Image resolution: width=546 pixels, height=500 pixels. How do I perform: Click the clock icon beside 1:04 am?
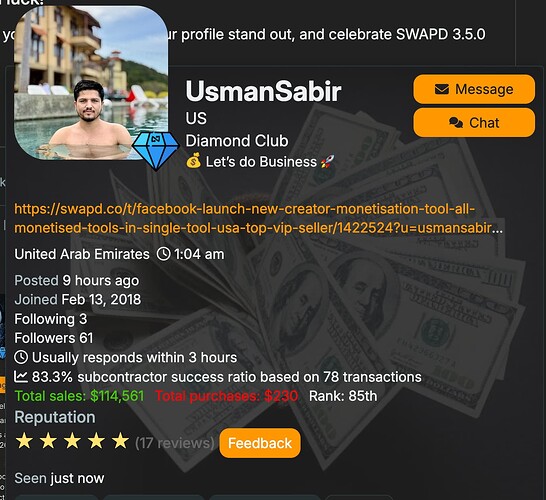click(x=163, y=254)
